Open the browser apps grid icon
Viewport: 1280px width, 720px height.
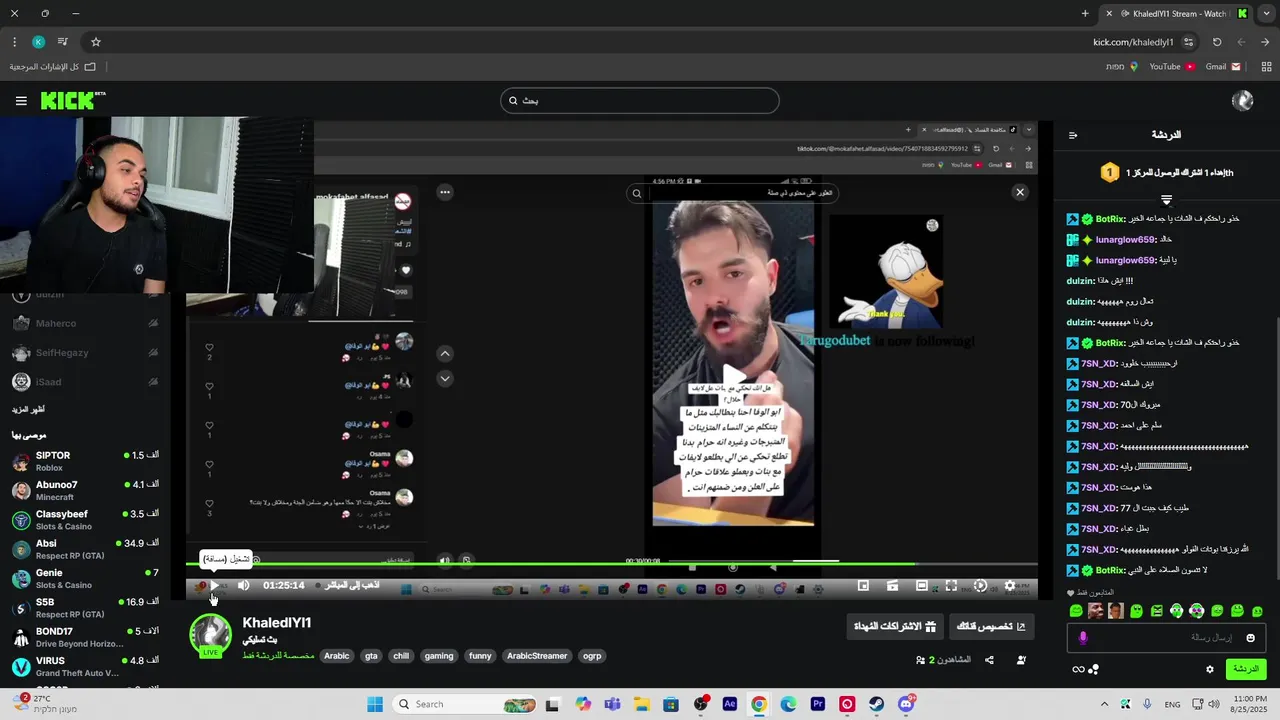tap(1265, 67)
